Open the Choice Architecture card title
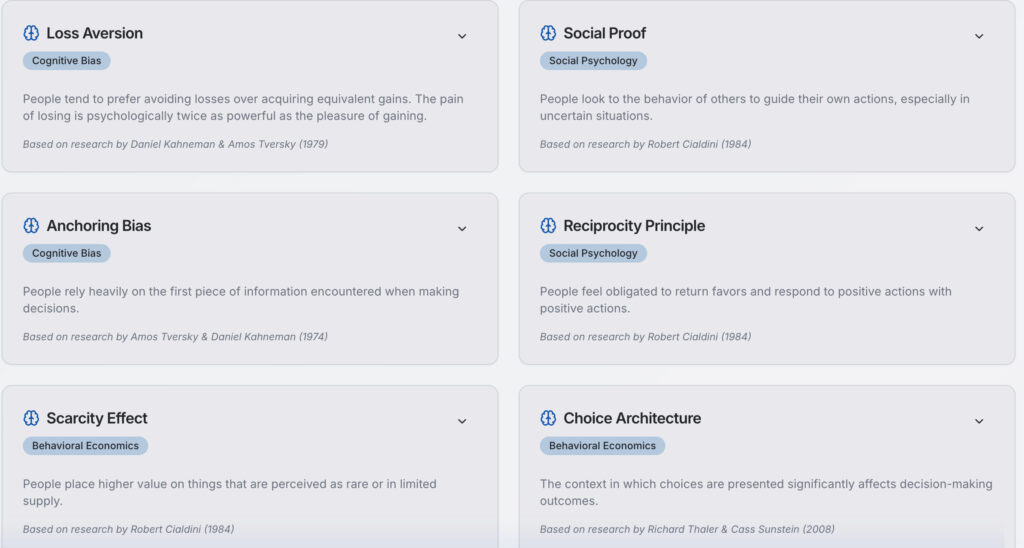Viewport: 1024px width, 548px height. pyautogui.click(x=632, y=418)
